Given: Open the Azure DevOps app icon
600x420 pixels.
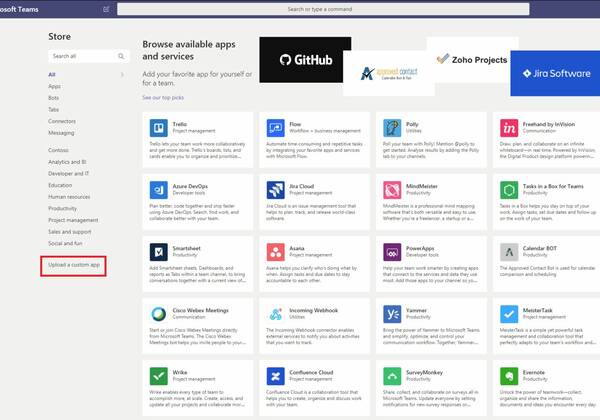Looking at the screenshot, I should click(158, 190).
